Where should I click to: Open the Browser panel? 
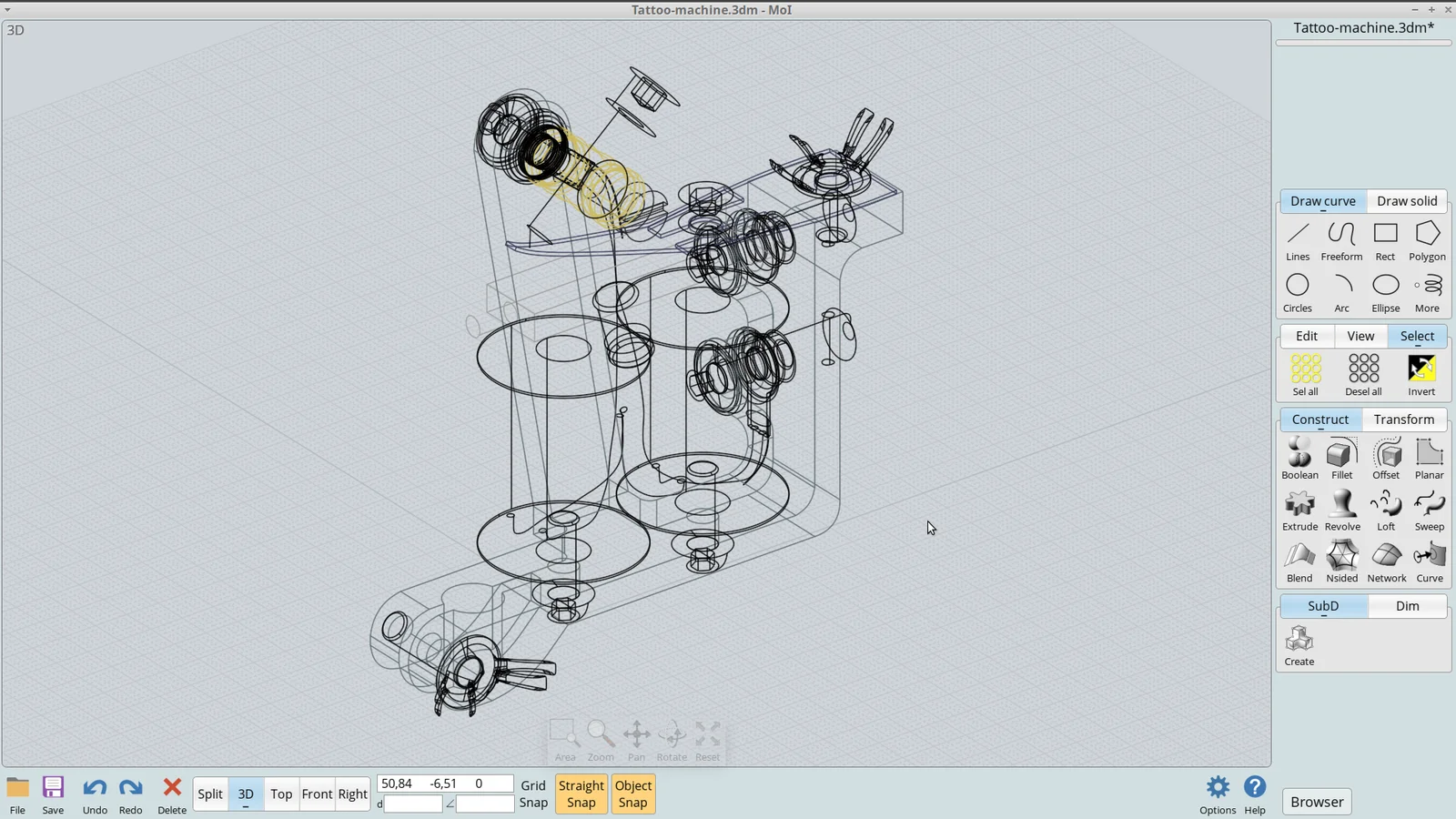[1316, 801]
